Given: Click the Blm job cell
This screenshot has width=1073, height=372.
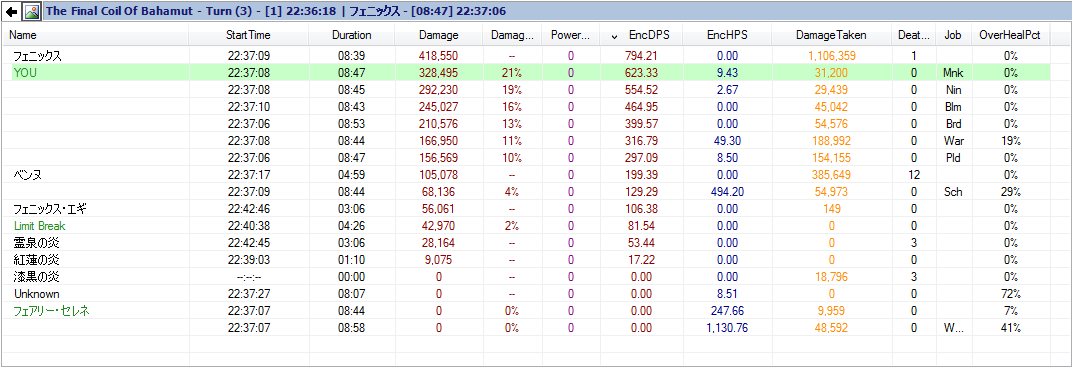Looking at the screenshot, I should (953, 107).
